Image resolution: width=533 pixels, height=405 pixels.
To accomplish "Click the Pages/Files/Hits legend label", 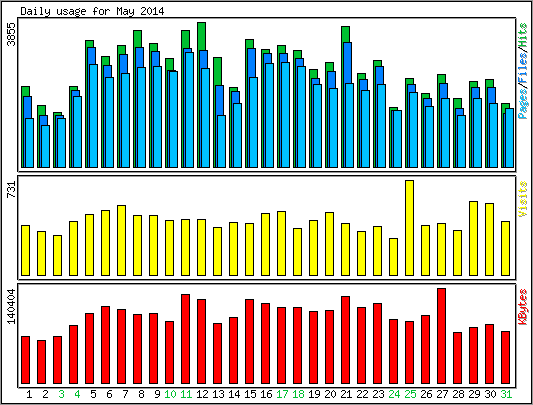I will pyautogui.click(x=523, y=71).
